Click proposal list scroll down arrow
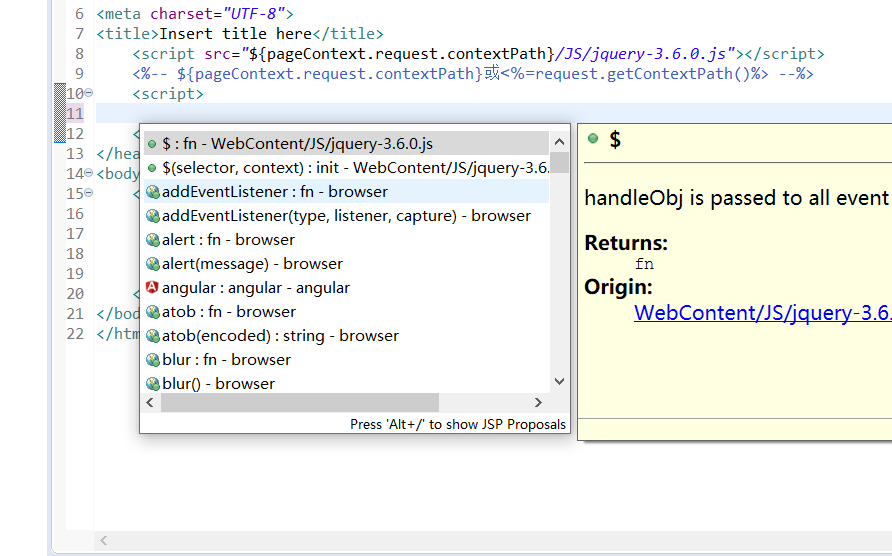The image size is (892, 556). tap(559, 381)
